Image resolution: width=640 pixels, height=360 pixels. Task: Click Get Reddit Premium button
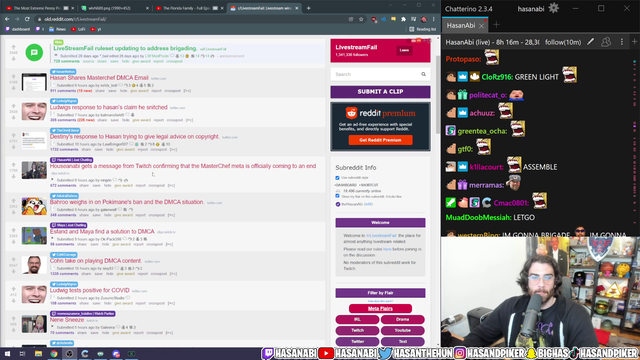pyautogui.click(x=380, y=140)
